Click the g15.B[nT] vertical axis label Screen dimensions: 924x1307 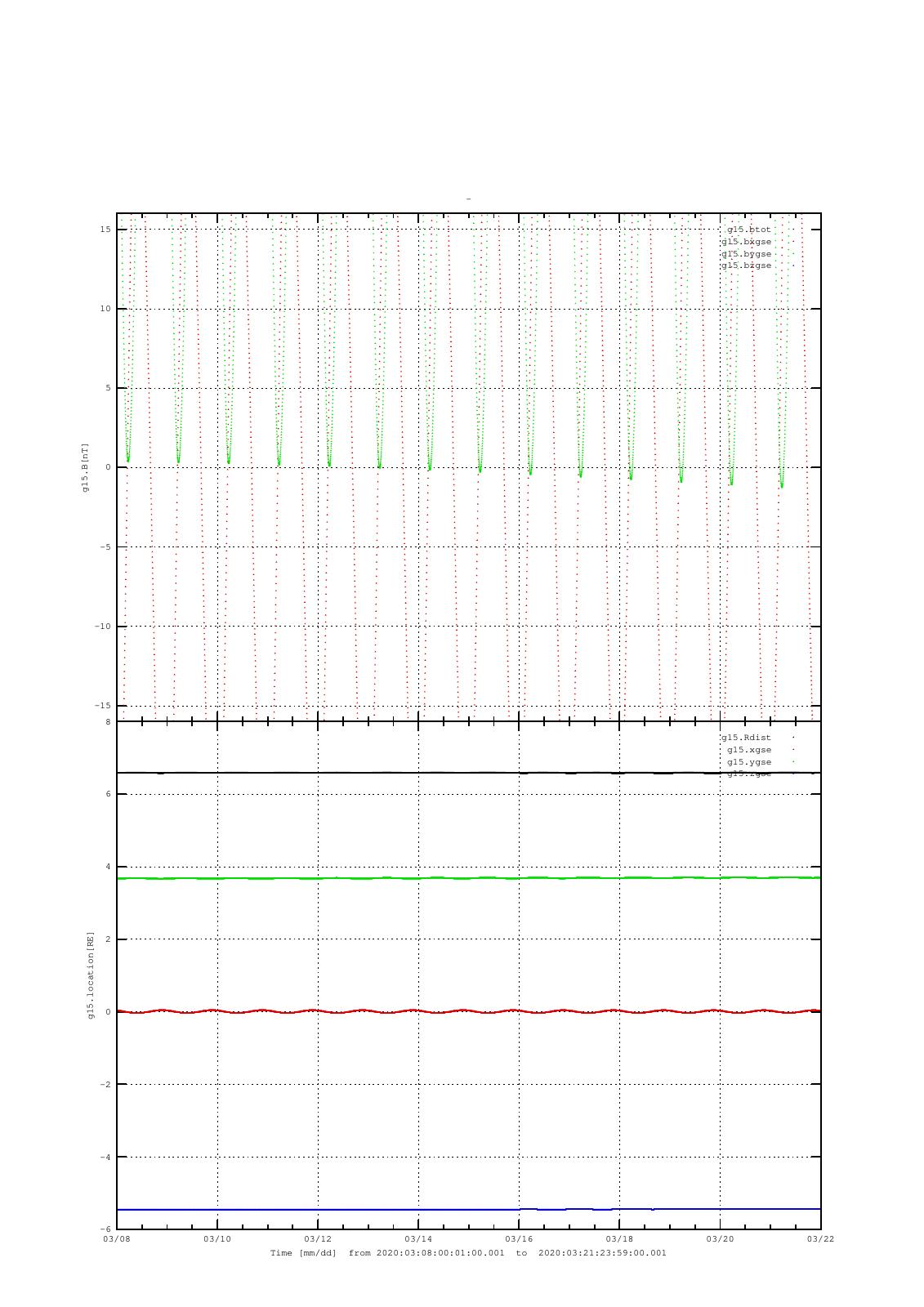point(85,467)
